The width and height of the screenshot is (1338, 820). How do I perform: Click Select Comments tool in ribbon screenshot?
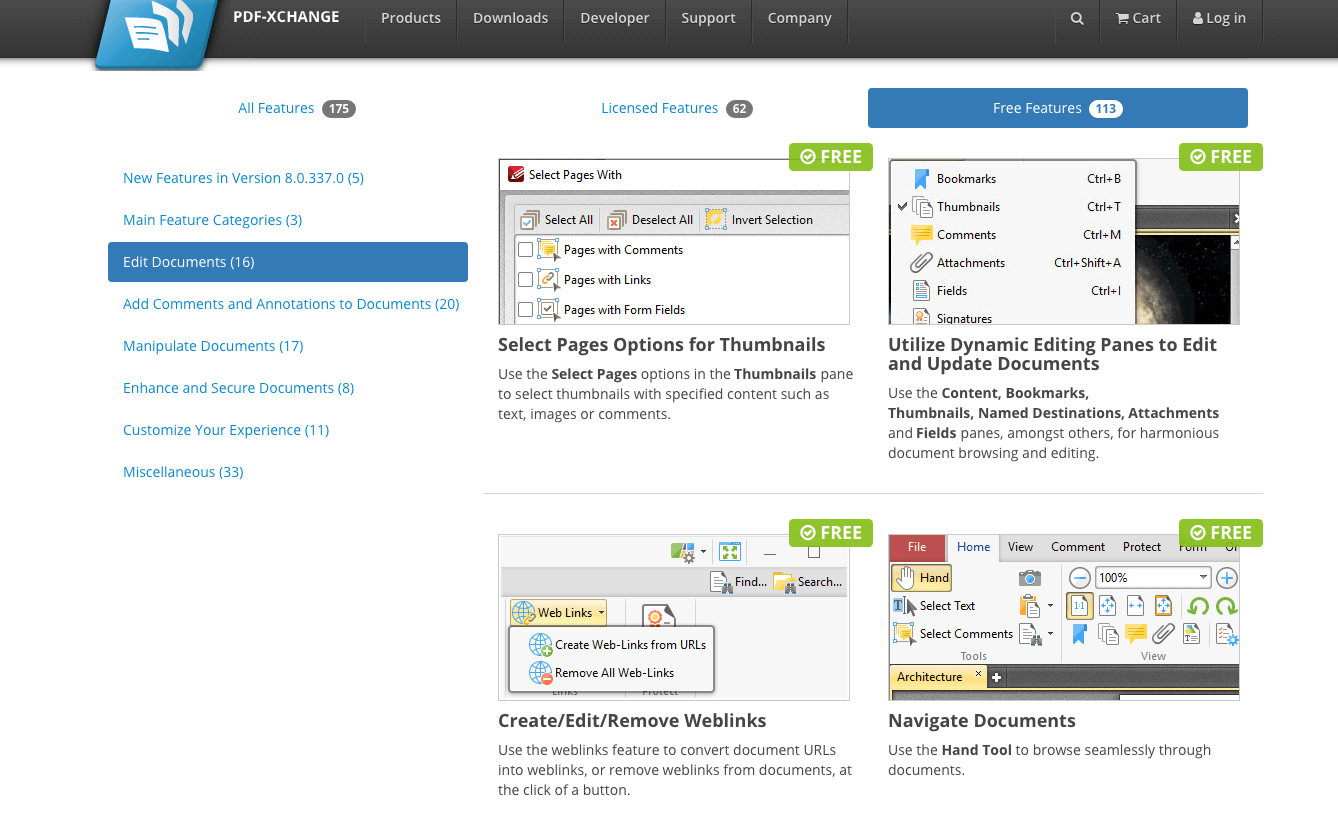(x=953, y=633)
